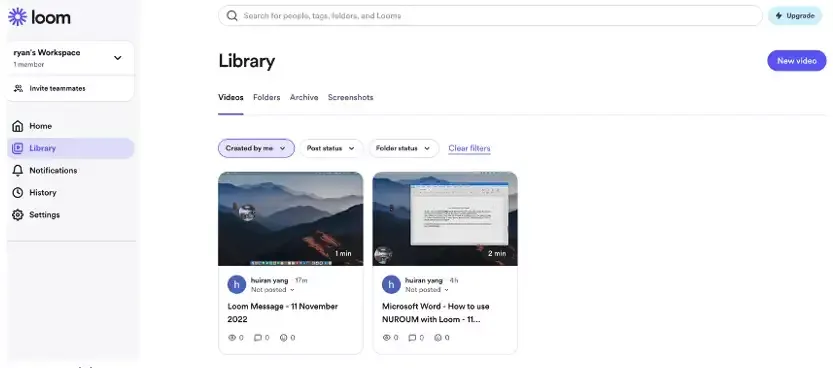The height and width of the screenshot is (368, 833).
Task: Expand the ryan's Workspace switcher chevron
Action: (x=118, y=58)
